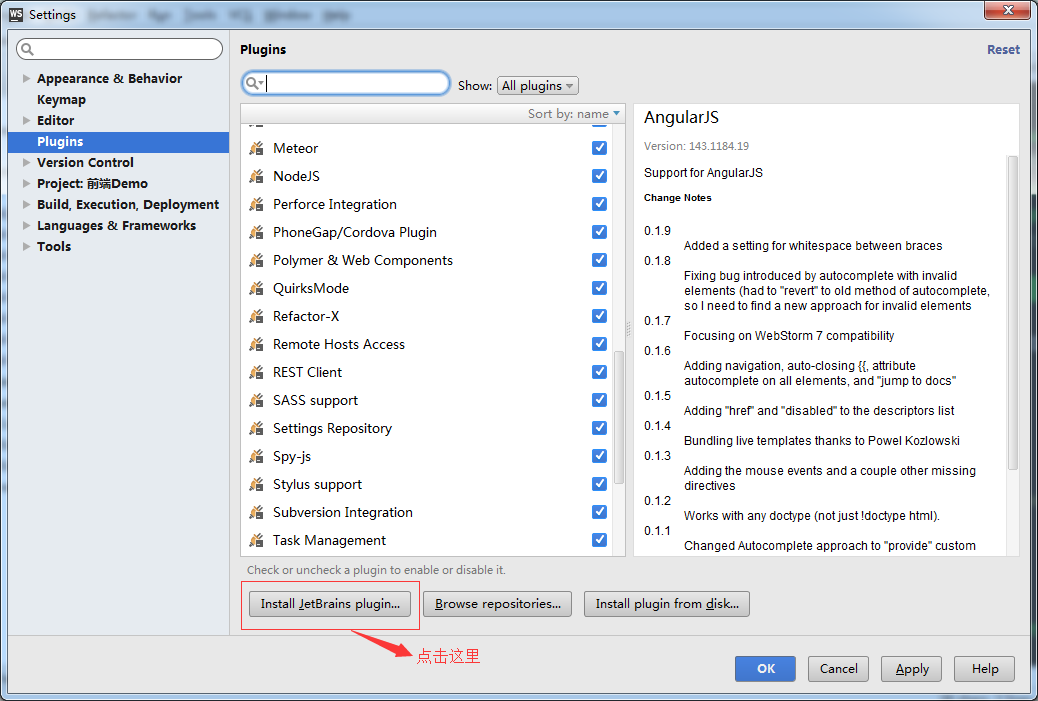Uncheck the Spy-js plugin
The image size is (1038, 701).
(x=599, y=455)
